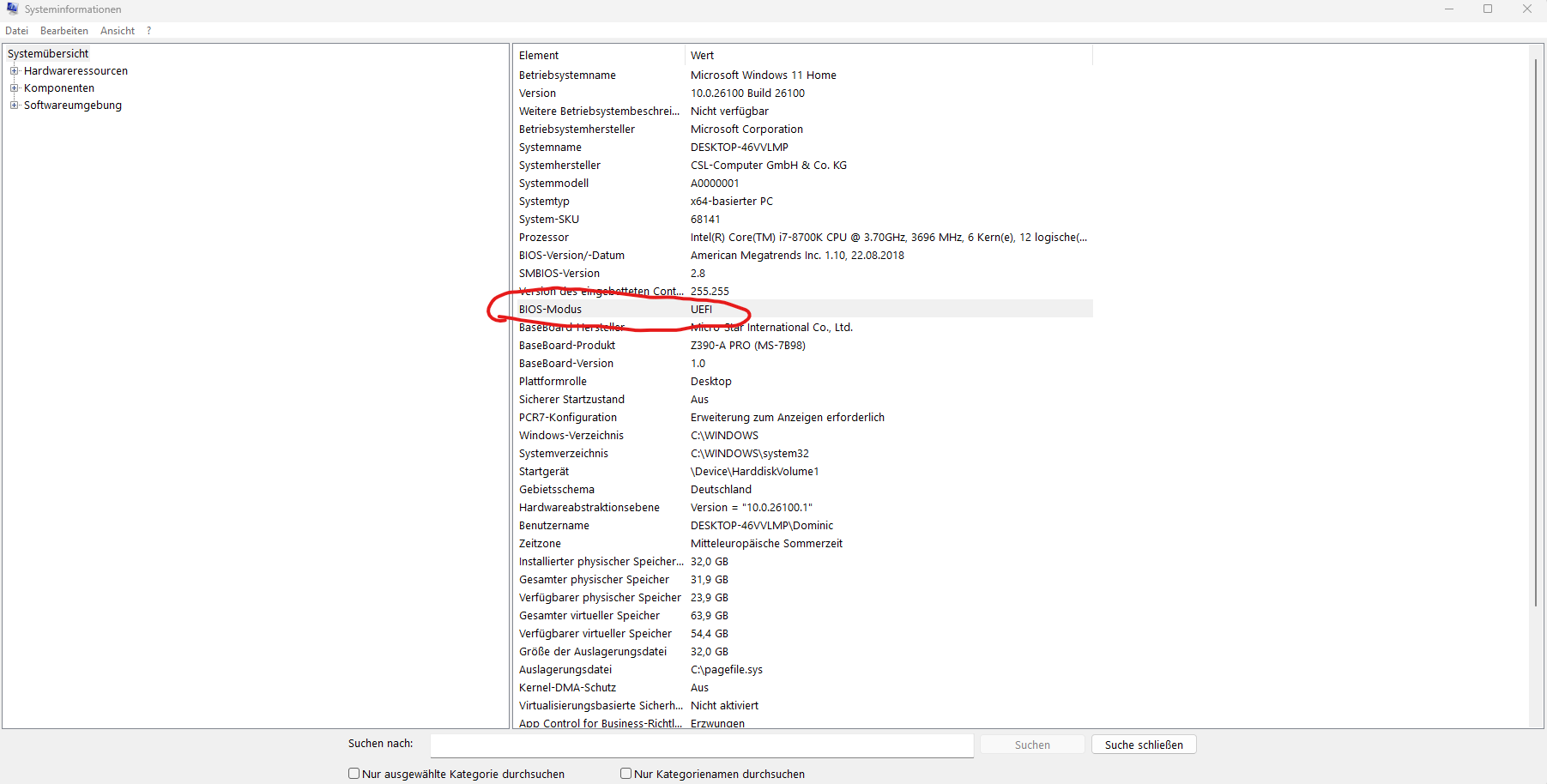Select Verfügbarer physischer Speicher row
The height and width of the screenshot is (784, 1547).
click(803, 598)
